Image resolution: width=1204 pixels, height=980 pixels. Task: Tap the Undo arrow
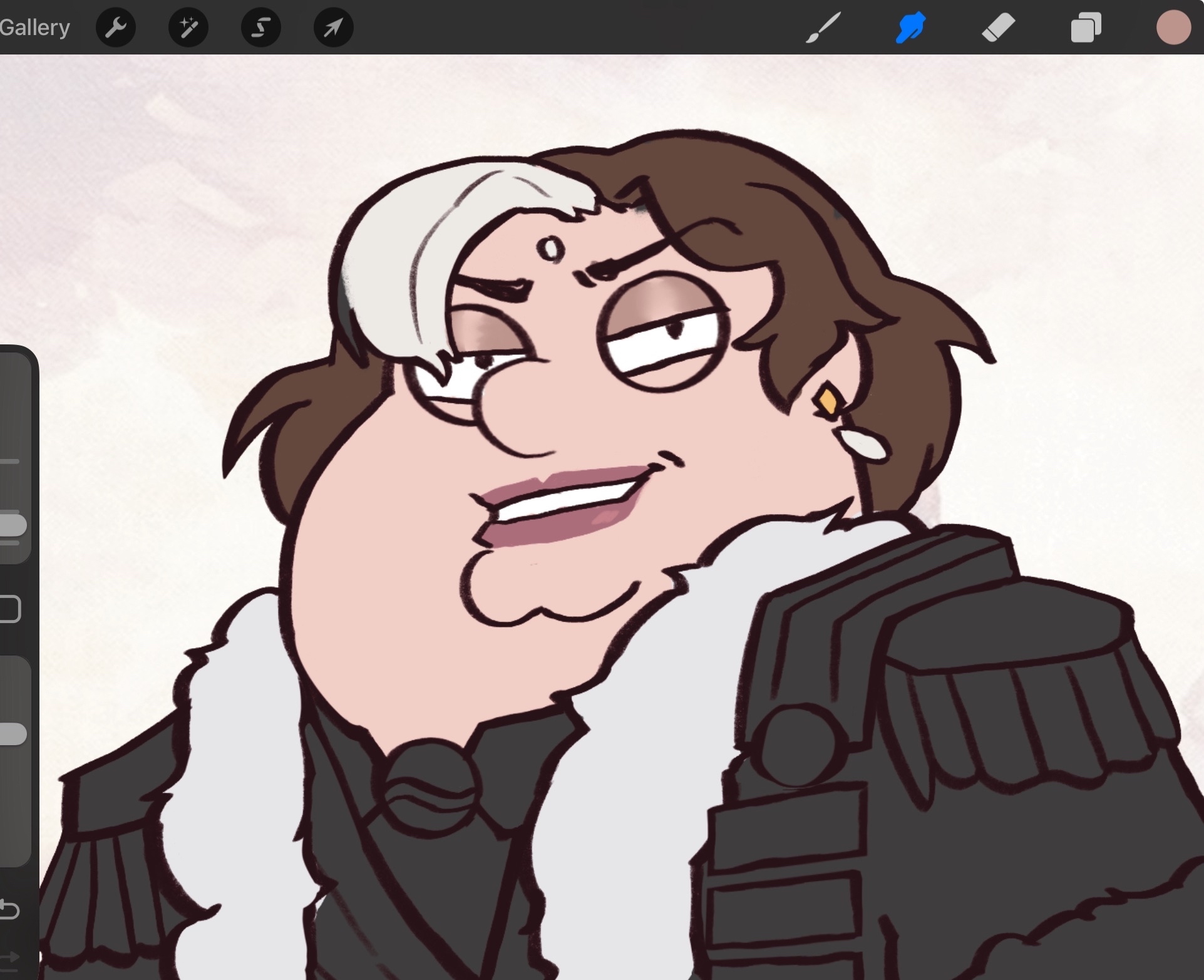[x=10, y=910]
